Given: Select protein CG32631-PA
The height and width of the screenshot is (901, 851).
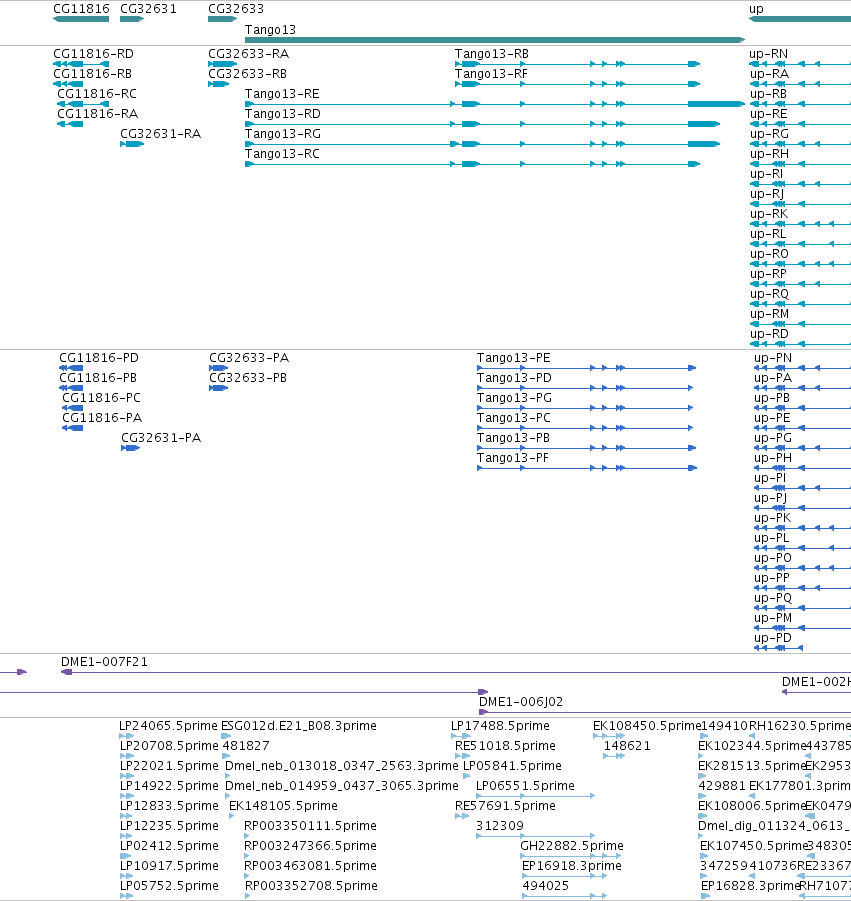Looking at the screenshot, I should [161, 438].
